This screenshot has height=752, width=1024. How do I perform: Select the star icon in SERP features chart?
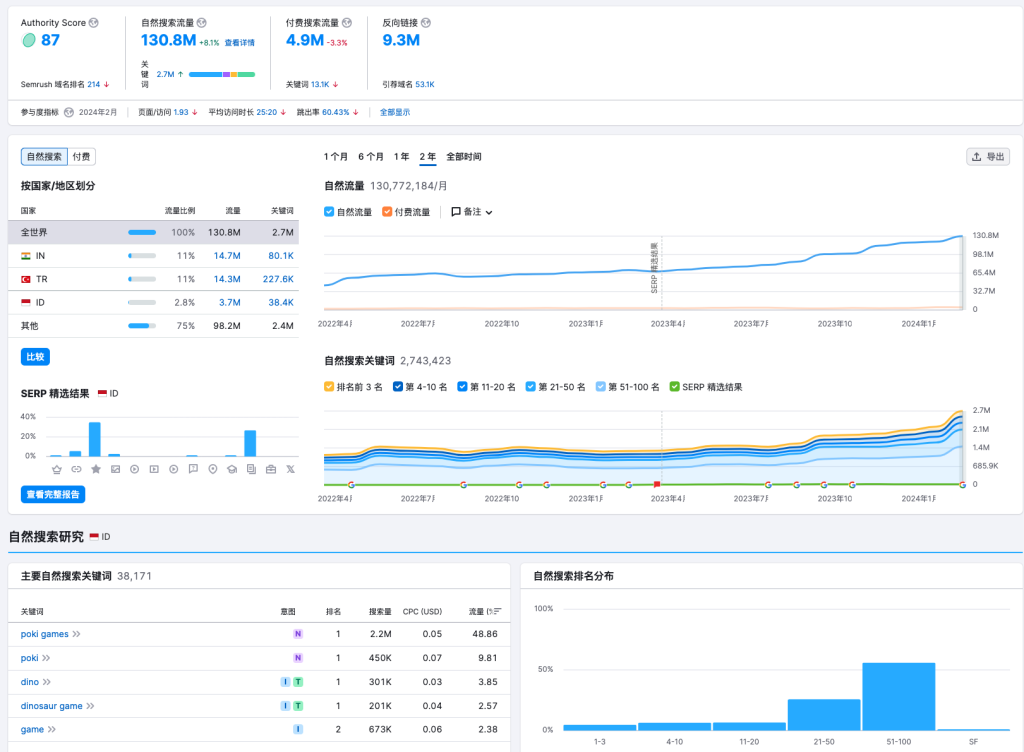[96, 469]
